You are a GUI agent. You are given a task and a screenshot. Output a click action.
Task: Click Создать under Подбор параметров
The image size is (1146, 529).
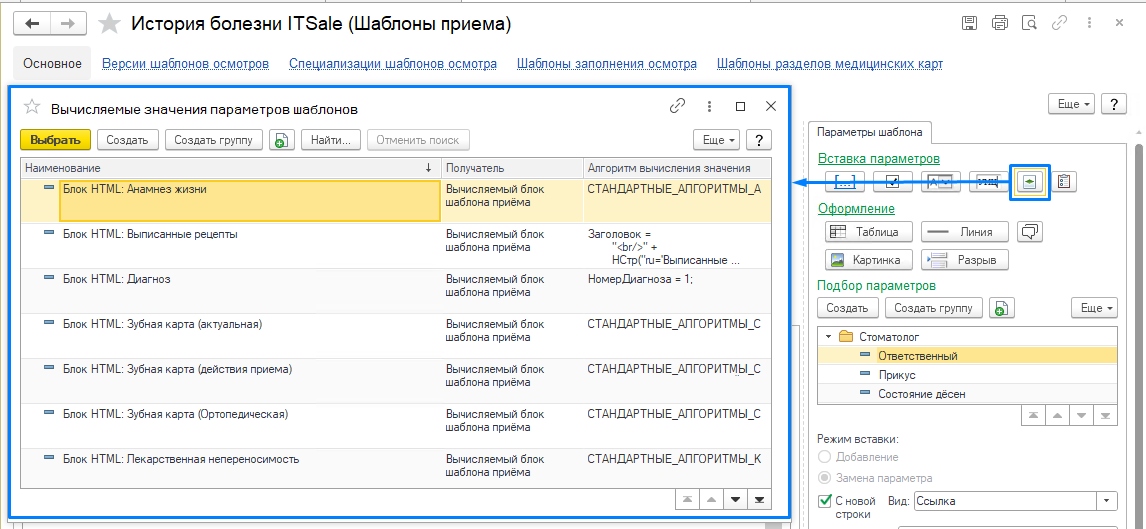848,308
